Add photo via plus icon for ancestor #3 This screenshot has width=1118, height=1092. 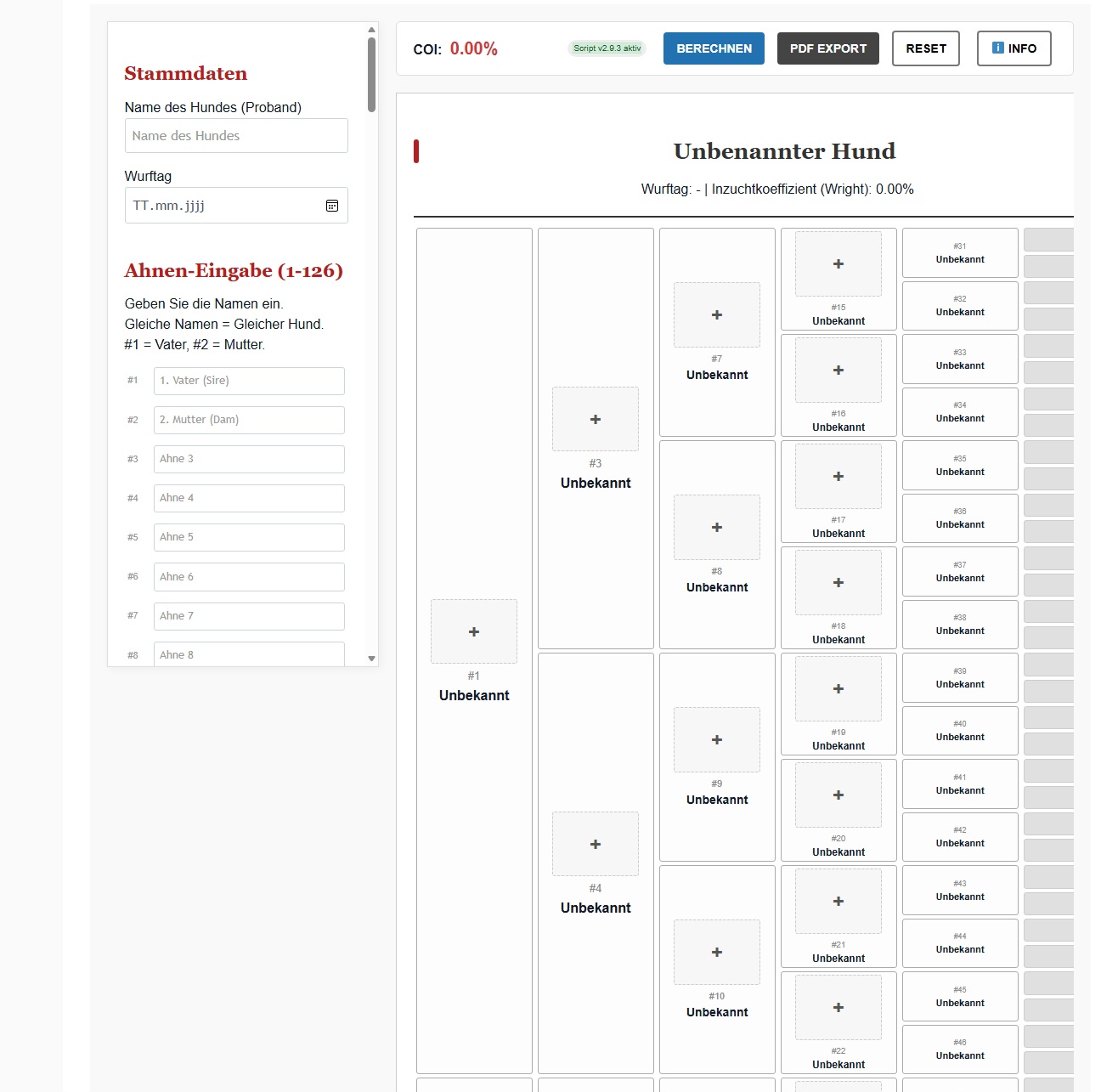(596, 419)
